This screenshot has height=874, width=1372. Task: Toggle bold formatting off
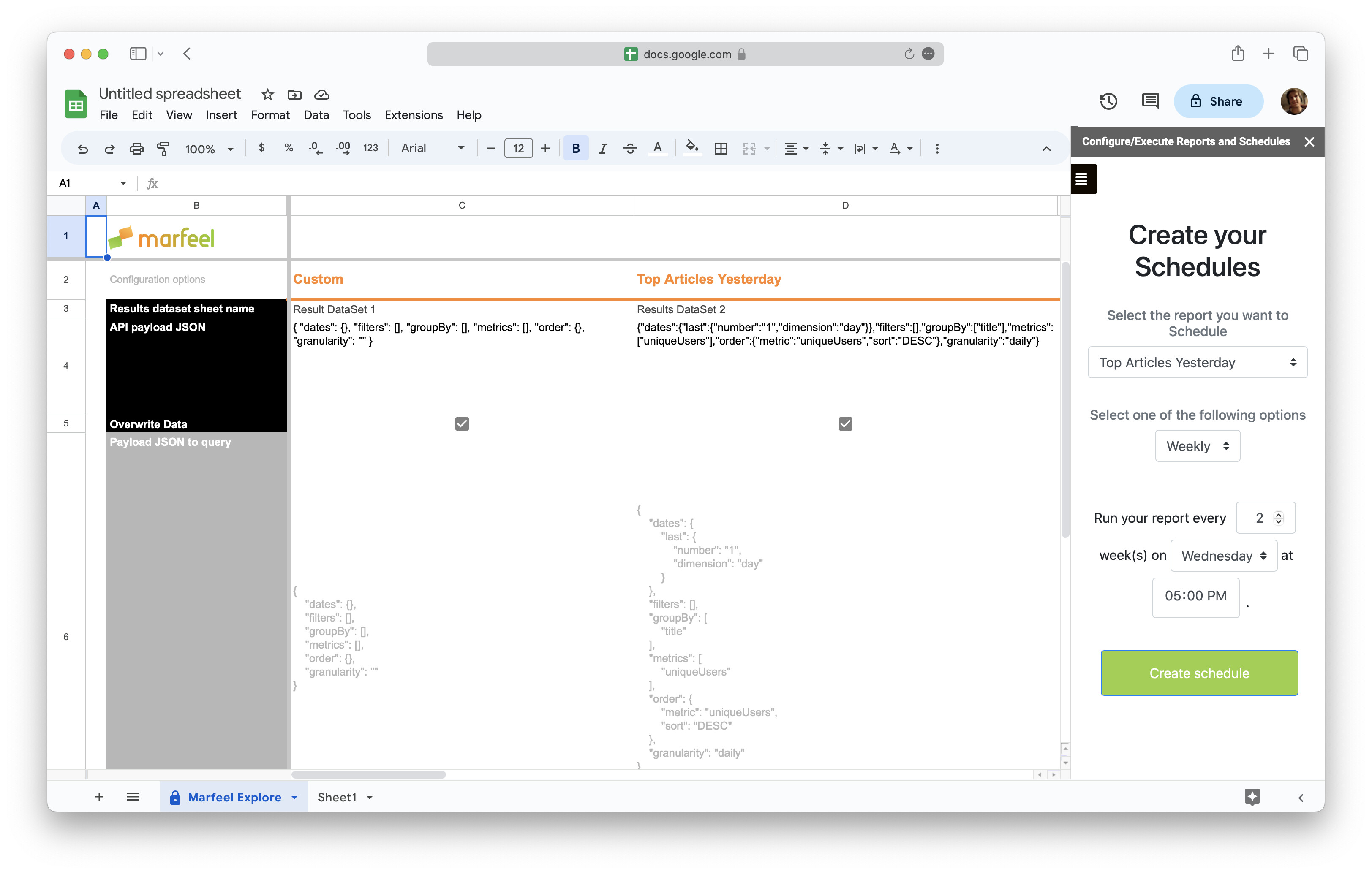575,148
